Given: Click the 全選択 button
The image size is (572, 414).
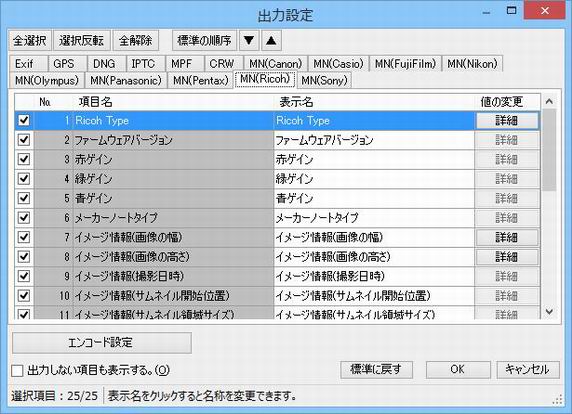Looking at the screenshot, I should pos(30,40).
